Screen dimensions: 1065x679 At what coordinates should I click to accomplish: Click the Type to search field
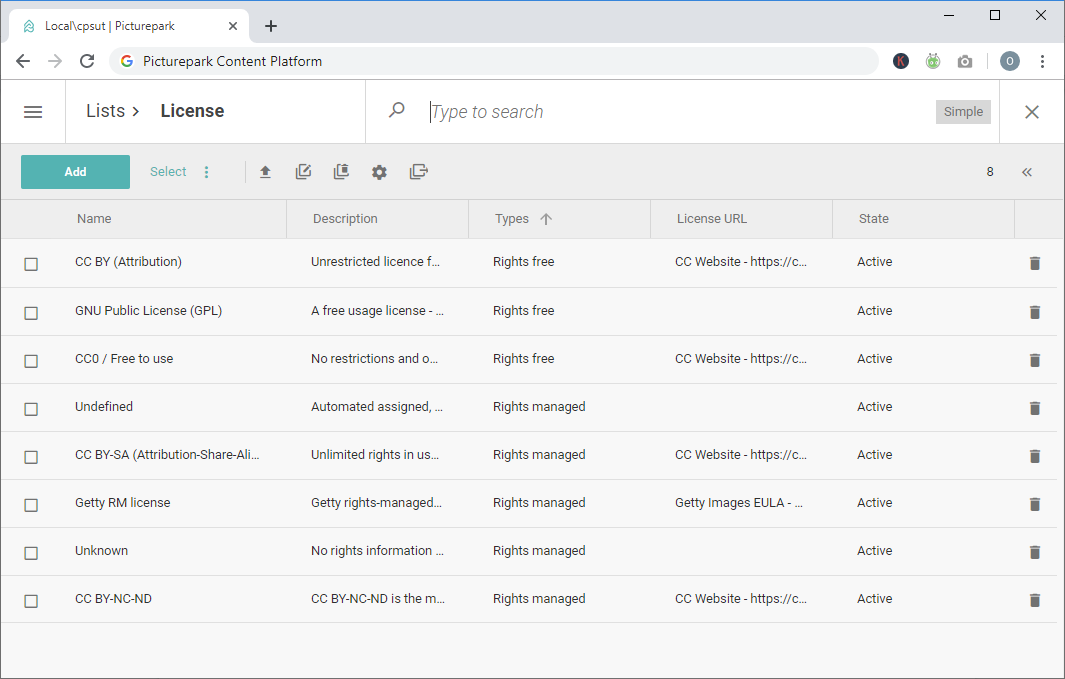point(679,112)
